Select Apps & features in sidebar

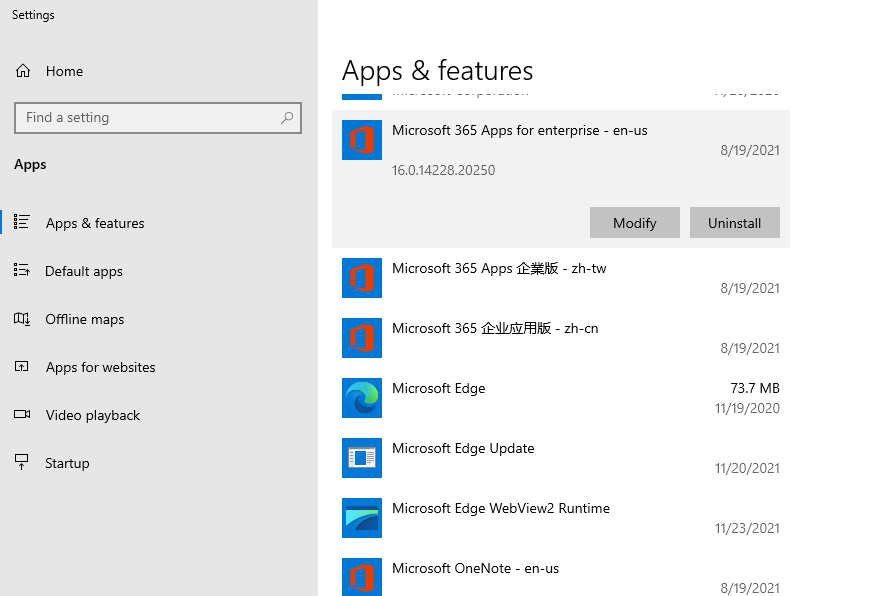[159, 223]
